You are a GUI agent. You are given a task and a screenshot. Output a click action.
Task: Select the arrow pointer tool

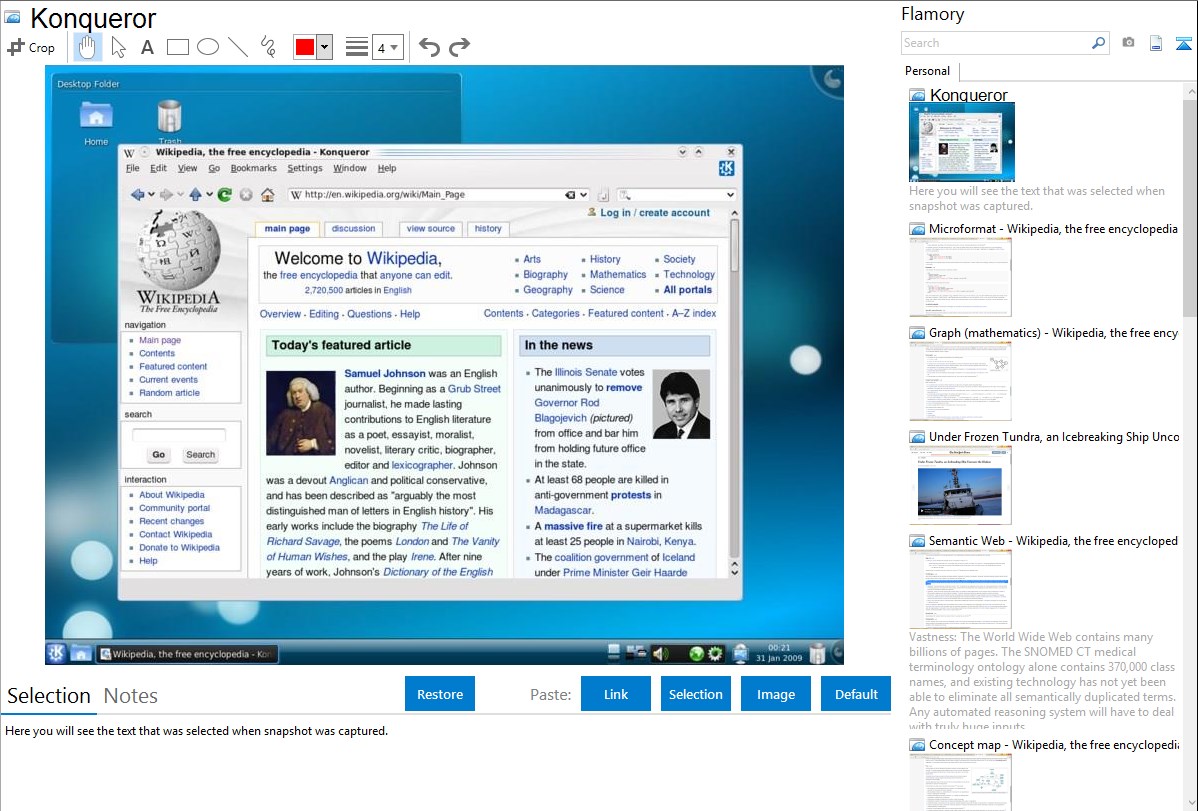118,47
